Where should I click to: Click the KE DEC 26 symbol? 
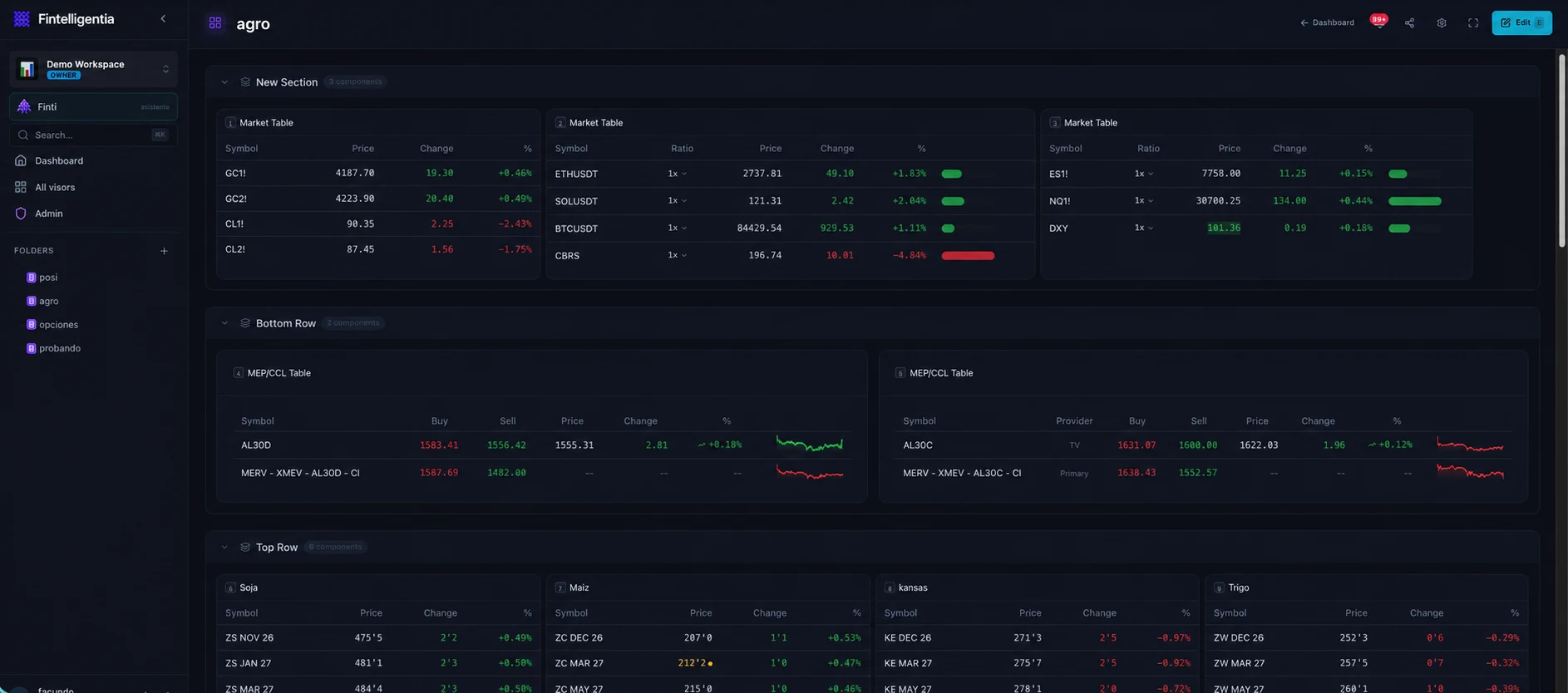908,638
